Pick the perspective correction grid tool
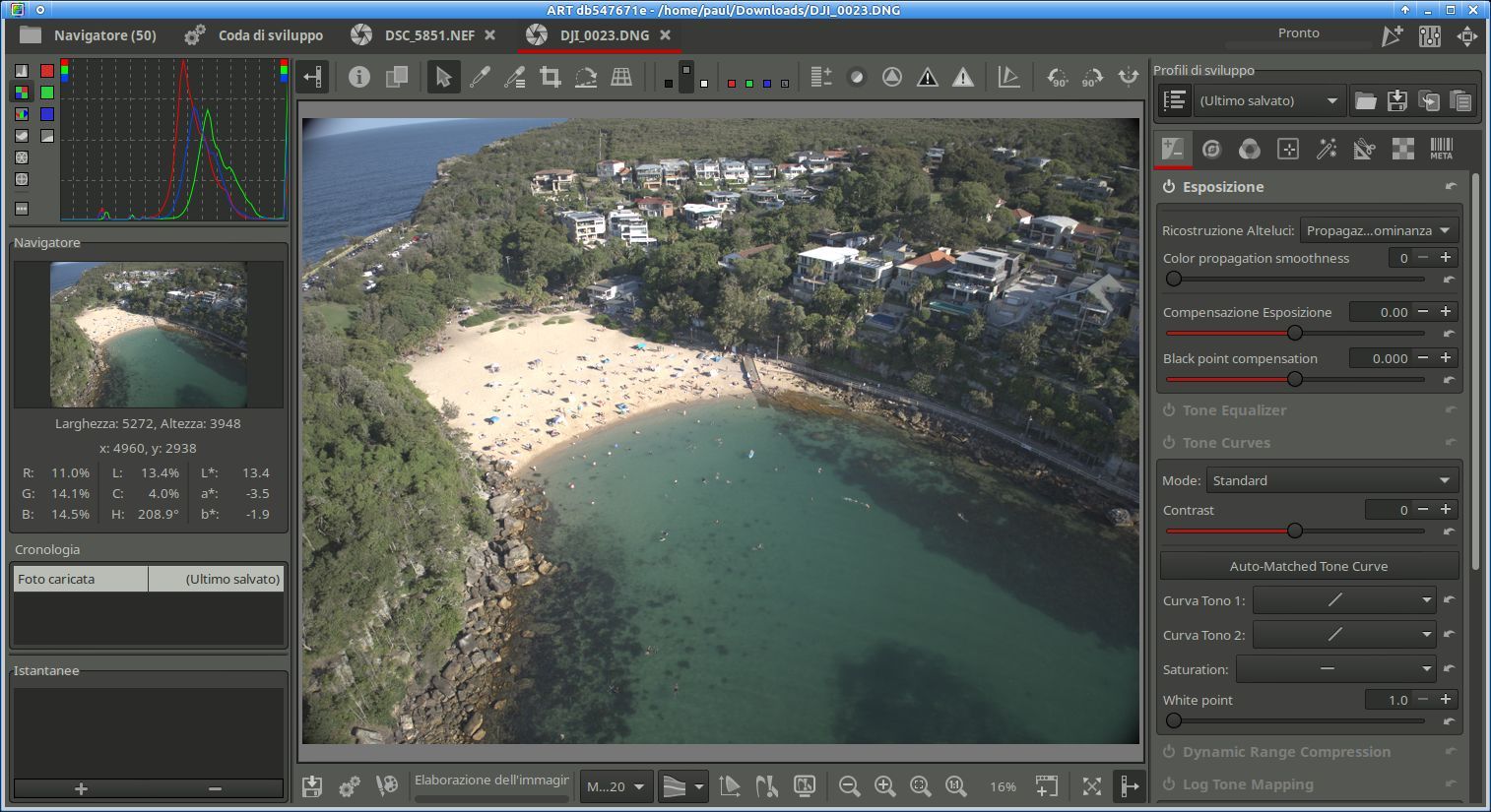This screenshot has width=1491, height=812. click(x=621, y=77)
